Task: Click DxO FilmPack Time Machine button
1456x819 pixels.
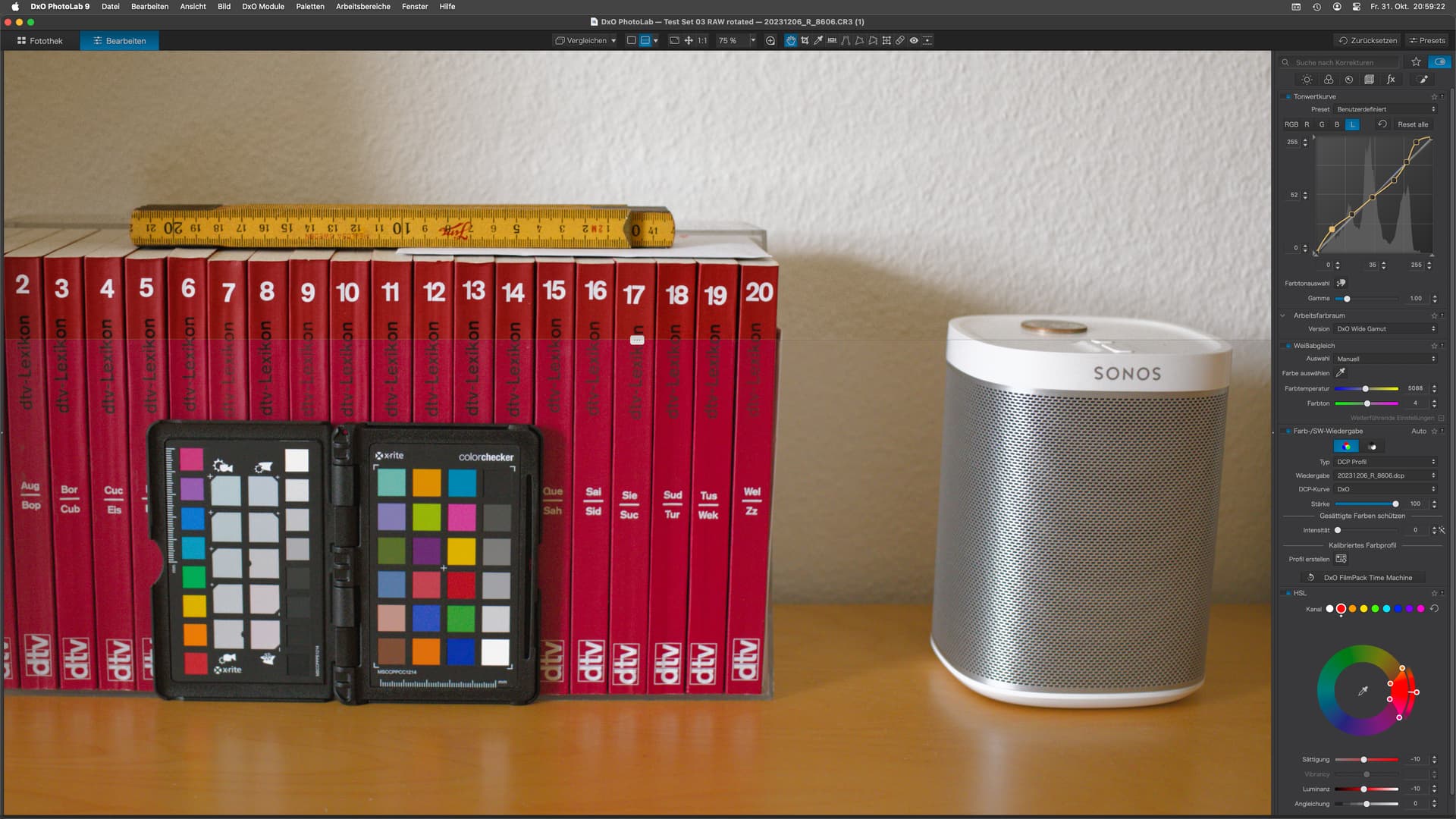Action: tap(1367, 578)
